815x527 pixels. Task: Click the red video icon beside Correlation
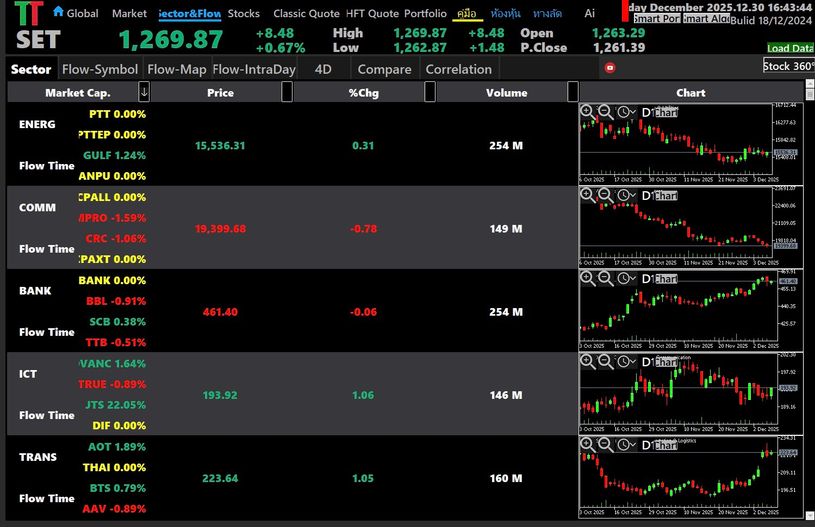point(610,69)
